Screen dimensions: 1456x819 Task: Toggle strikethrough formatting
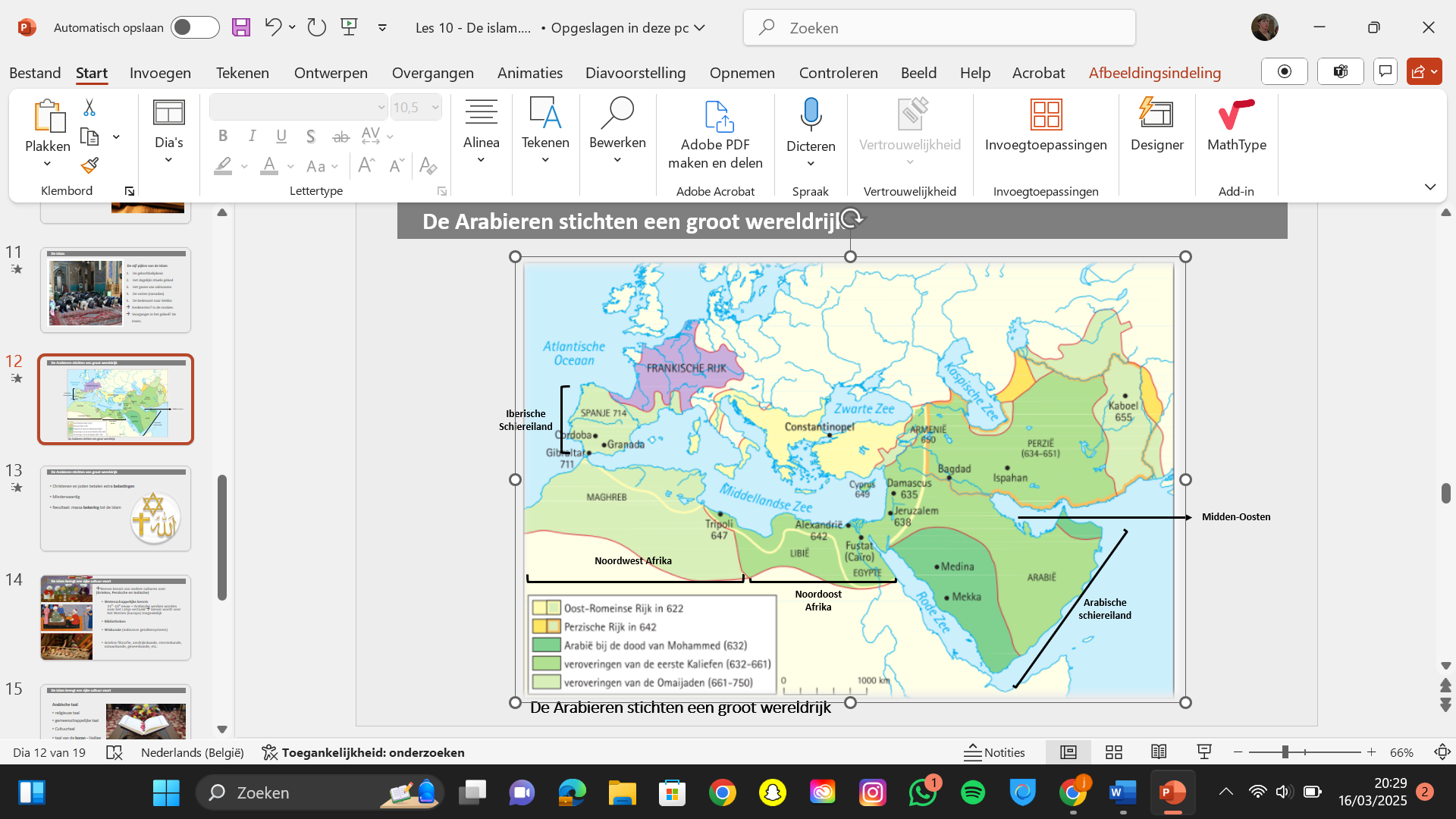pyautogui.click(x=341, y=136)
